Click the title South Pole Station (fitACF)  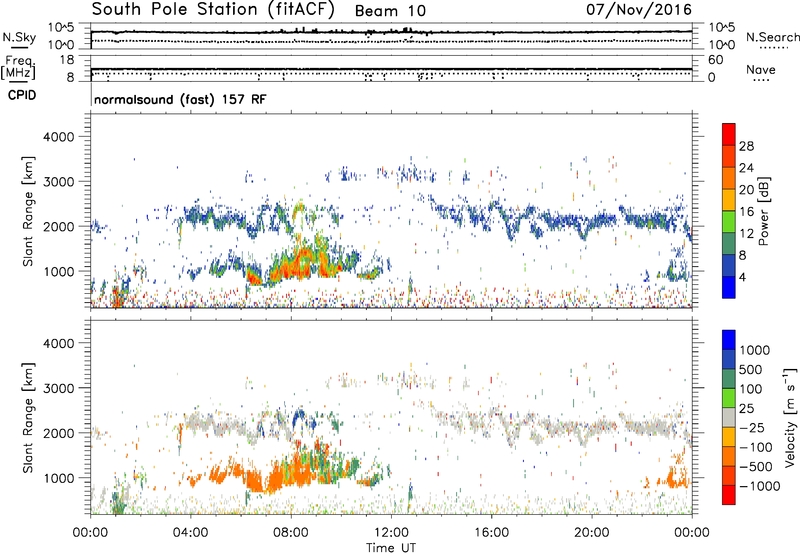tap(213, 10)
